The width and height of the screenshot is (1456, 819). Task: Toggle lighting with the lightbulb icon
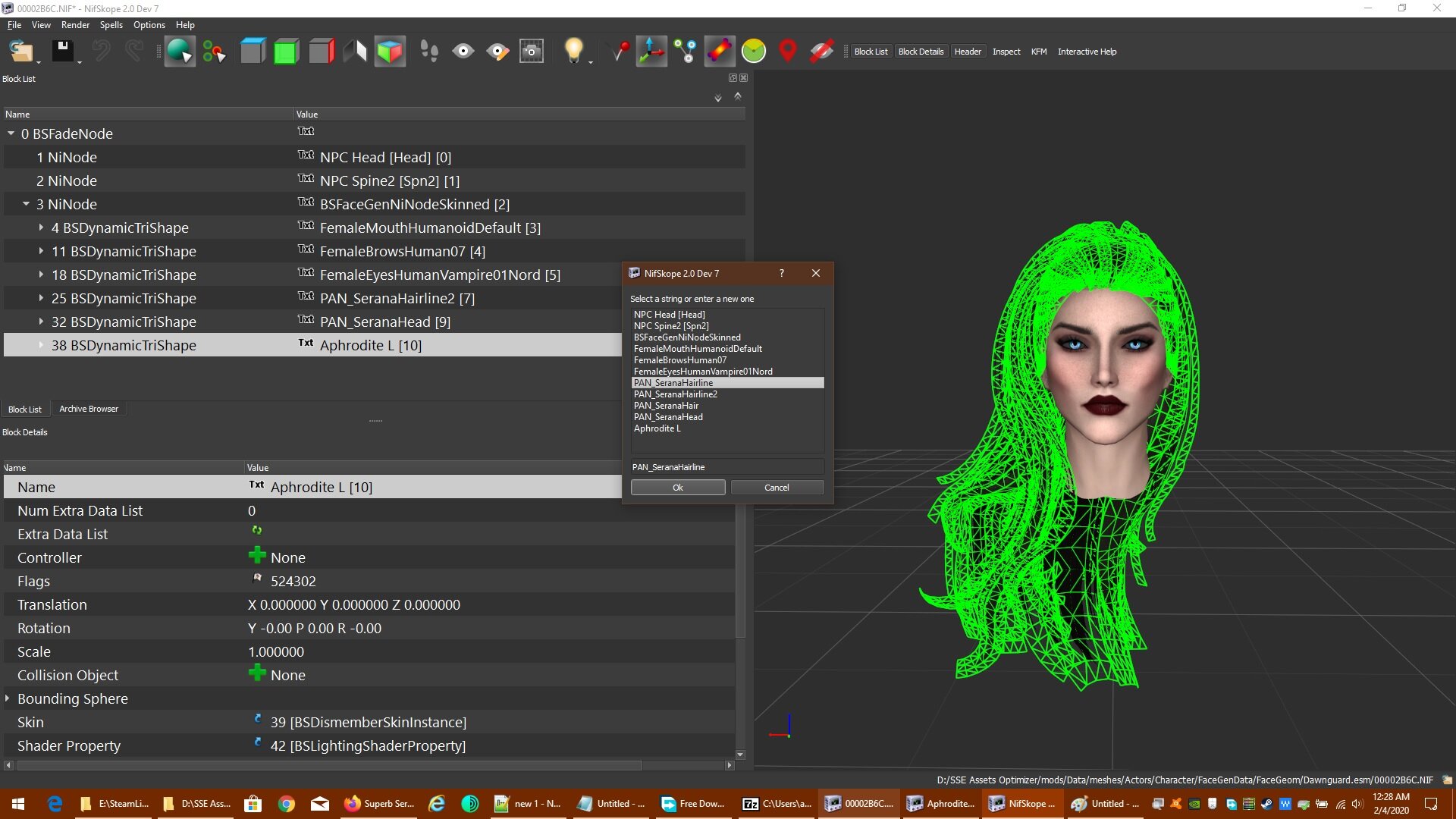[573, 52]
